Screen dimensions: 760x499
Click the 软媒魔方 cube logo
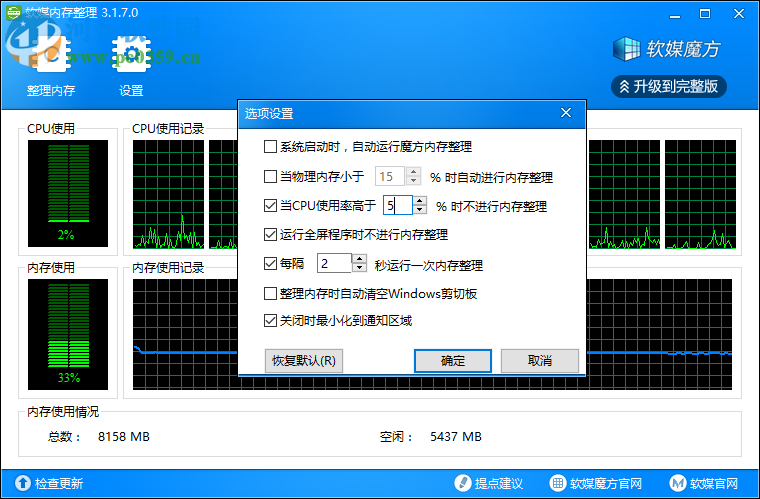click(626, 49)
